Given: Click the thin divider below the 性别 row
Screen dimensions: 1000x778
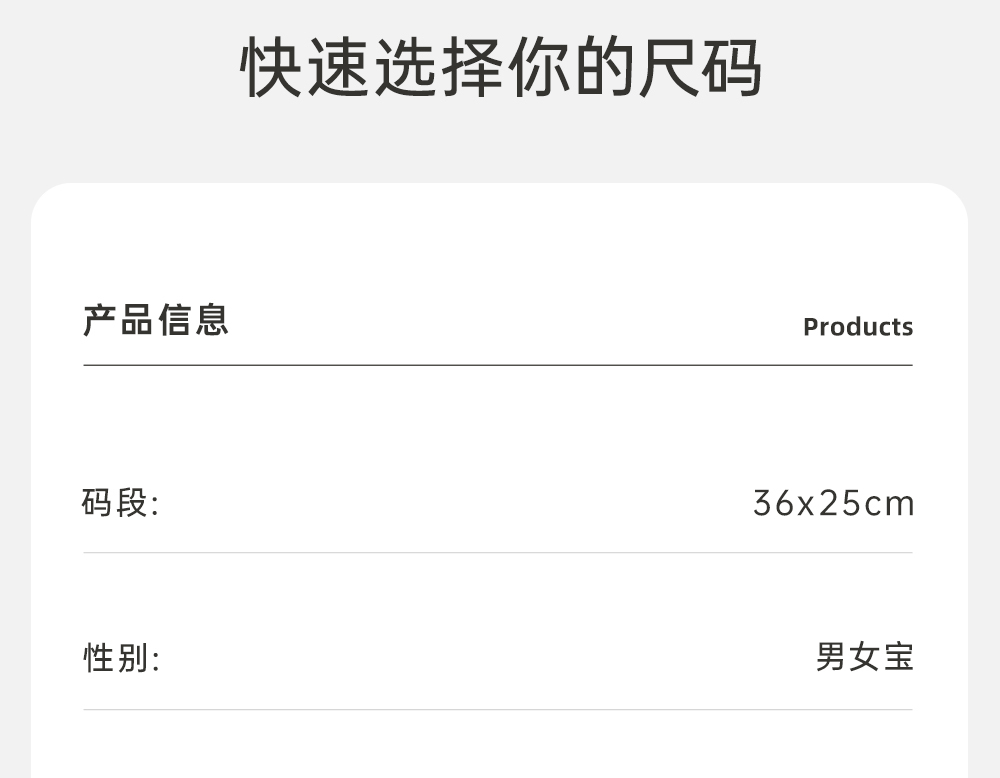Looking at the screenshot, I should point(498,710).
